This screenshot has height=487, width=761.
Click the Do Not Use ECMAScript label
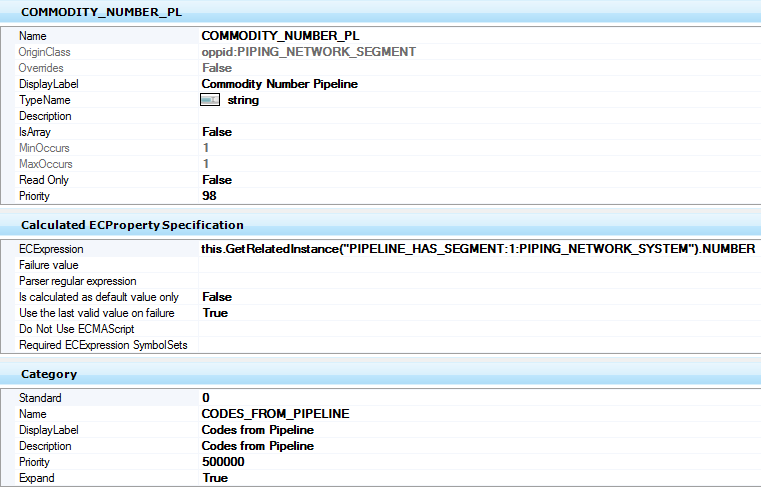tap(77, 329)
